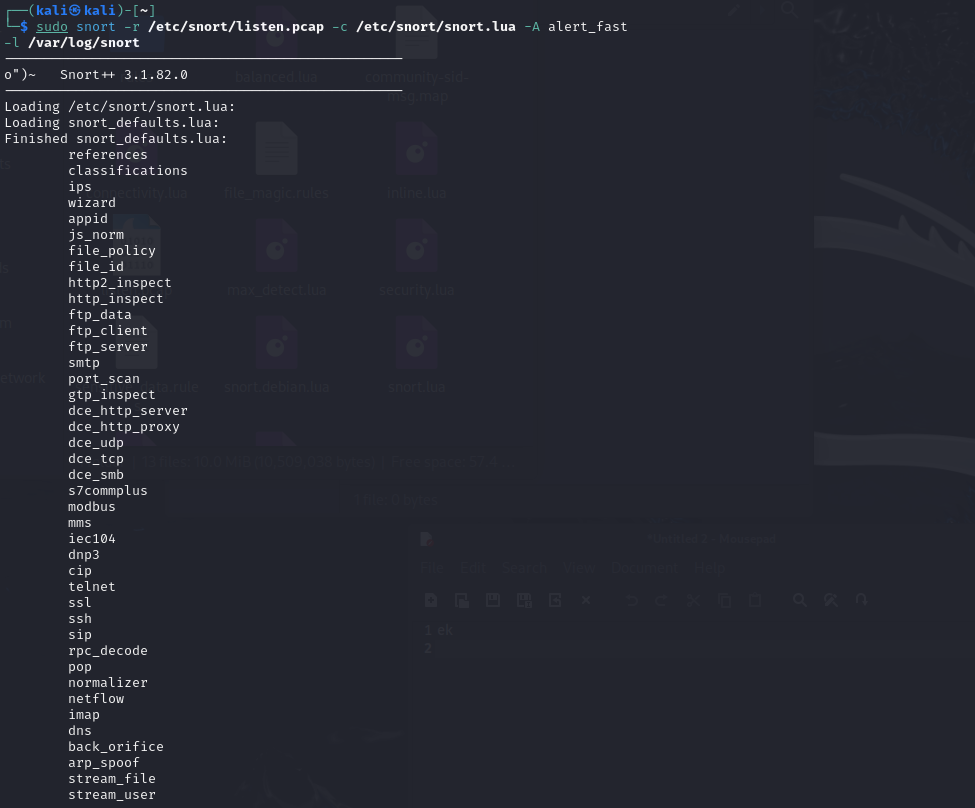Click 'modbus' line in terminal output

pyautogui.click(x=91, y=506)
